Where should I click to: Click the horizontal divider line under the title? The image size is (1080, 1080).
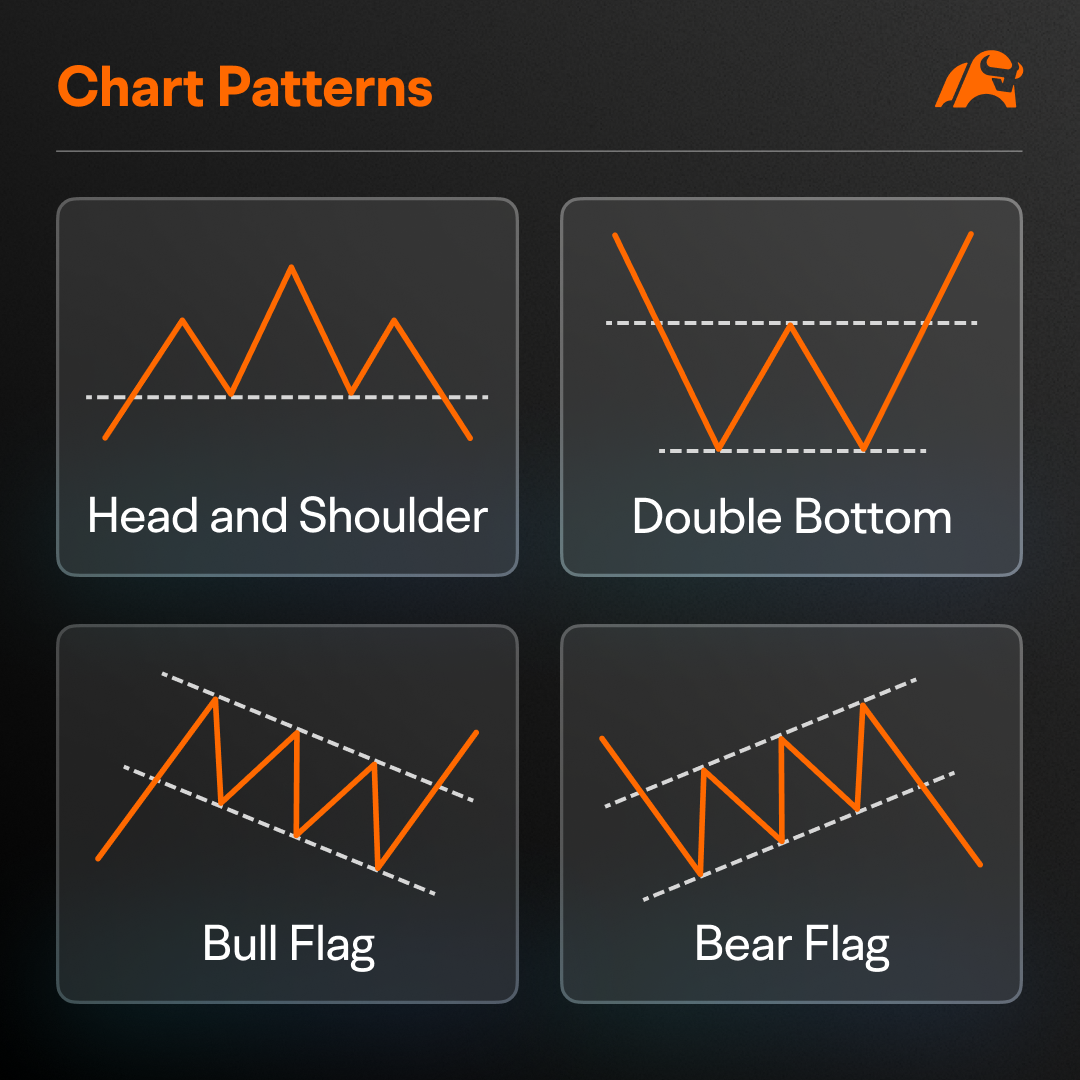(539, 151)
